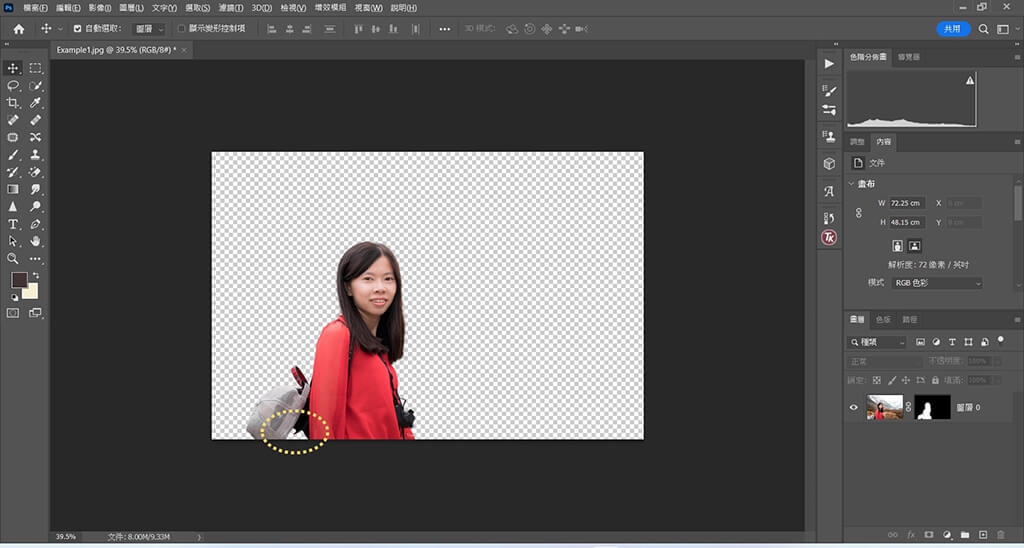Create new layer icon in Layers panel

point(983,534)
